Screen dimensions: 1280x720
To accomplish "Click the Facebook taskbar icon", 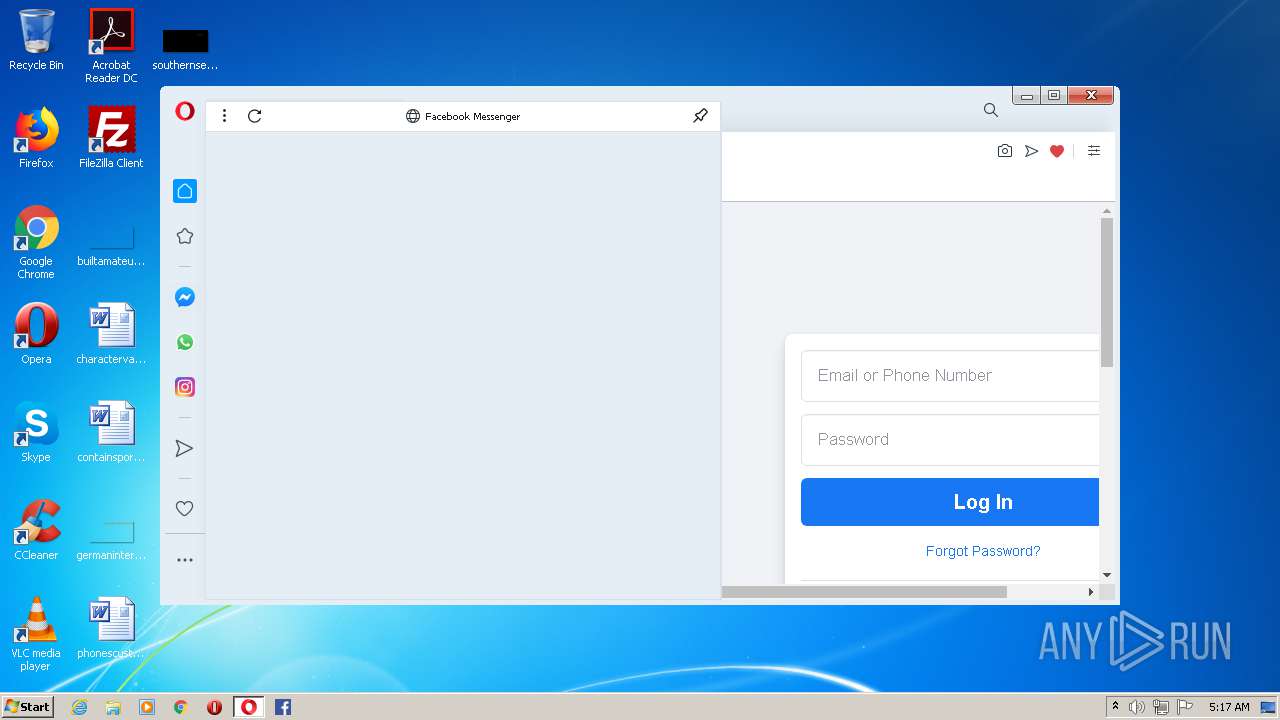I will tap(283, 707).
